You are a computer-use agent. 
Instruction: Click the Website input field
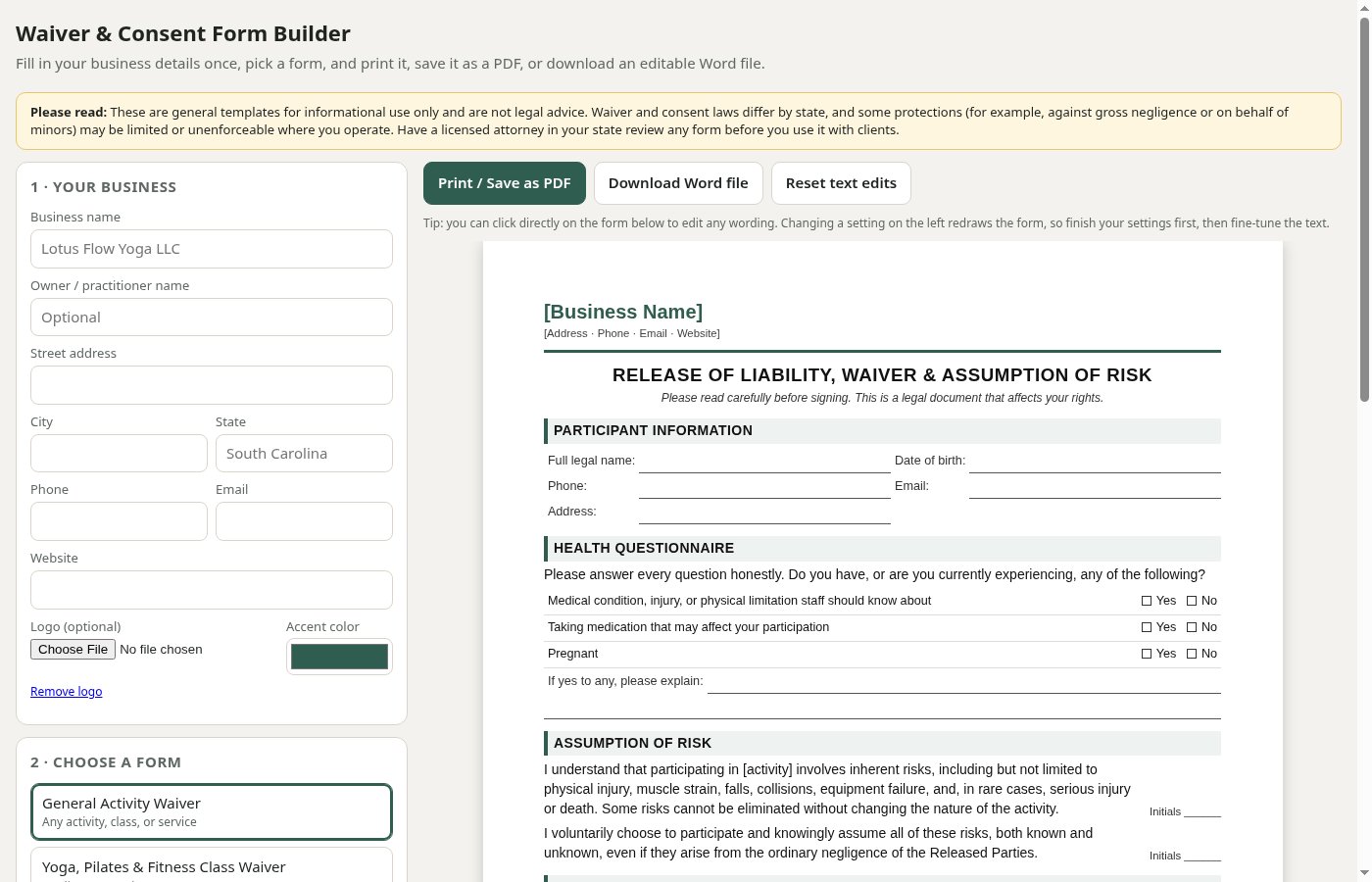click(x=212, y=590)
